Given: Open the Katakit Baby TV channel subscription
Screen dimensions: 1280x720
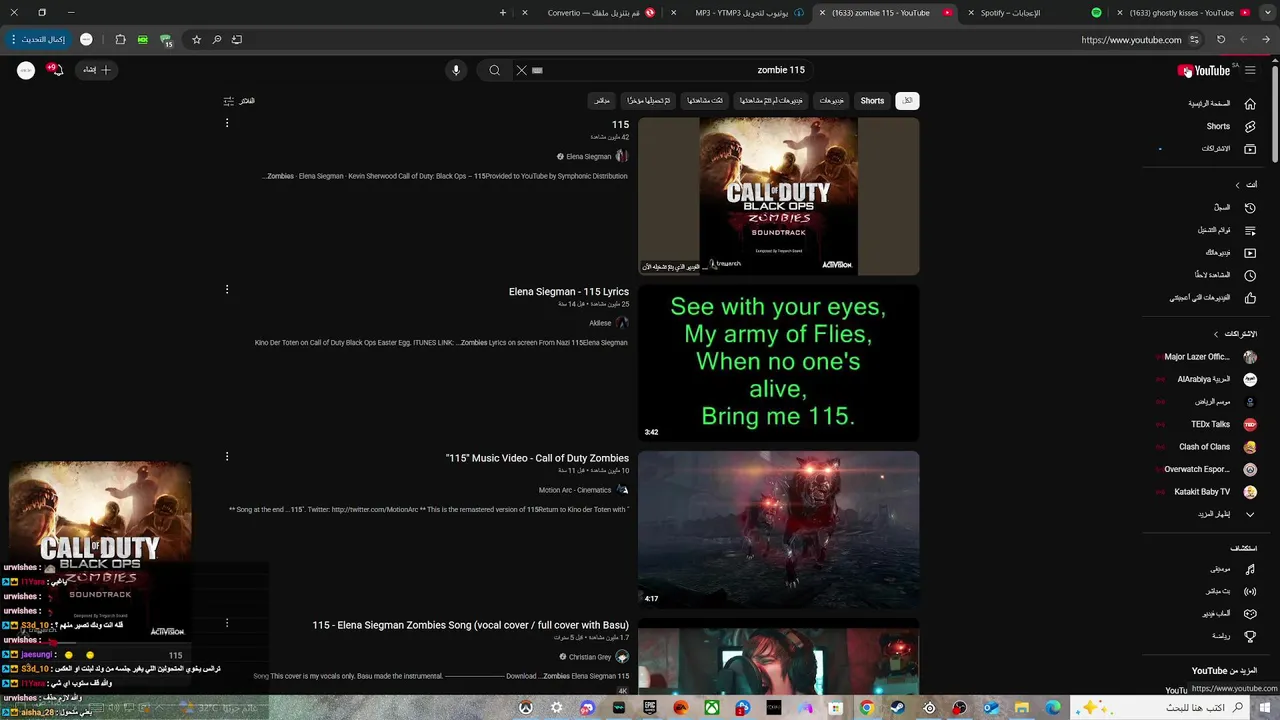Looking at the screenshot, I should click(x=1207, y=492).
